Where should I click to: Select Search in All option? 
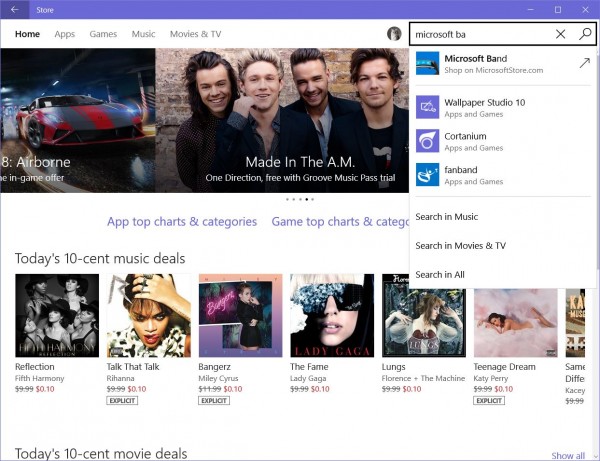440,274
